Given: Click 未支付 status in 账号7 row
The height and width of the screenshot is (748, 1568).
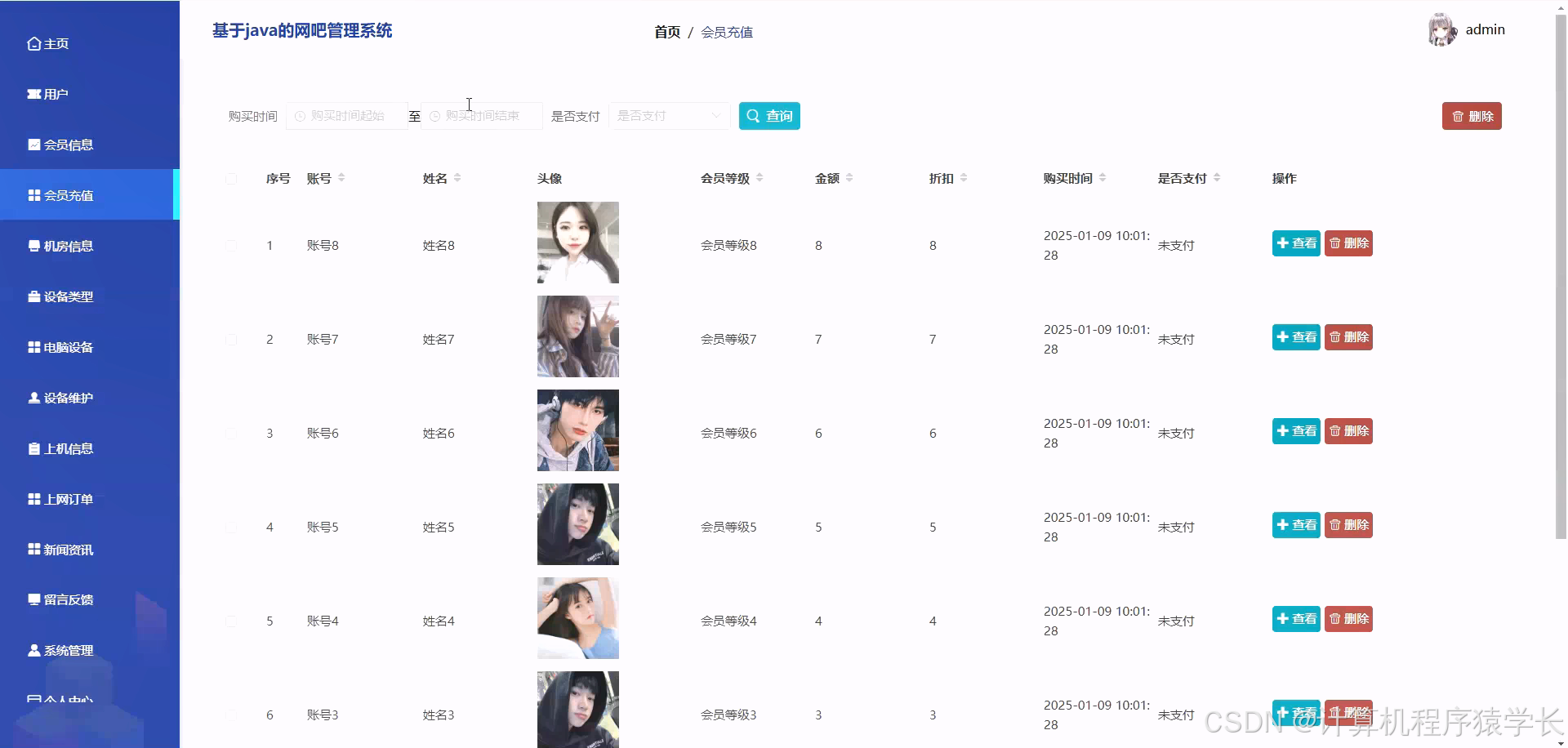Looking at the screenshot, I should [x=1176, y=340].
